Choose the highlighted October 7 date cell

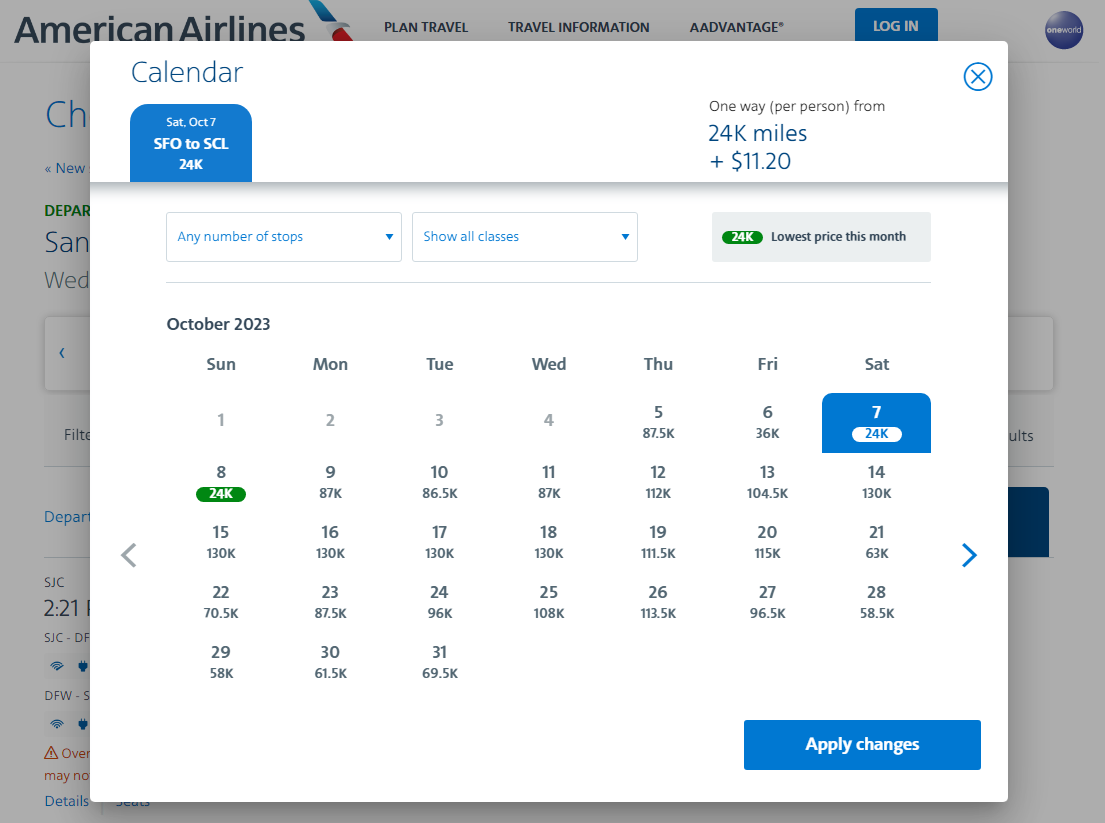[x=876, y=423]
